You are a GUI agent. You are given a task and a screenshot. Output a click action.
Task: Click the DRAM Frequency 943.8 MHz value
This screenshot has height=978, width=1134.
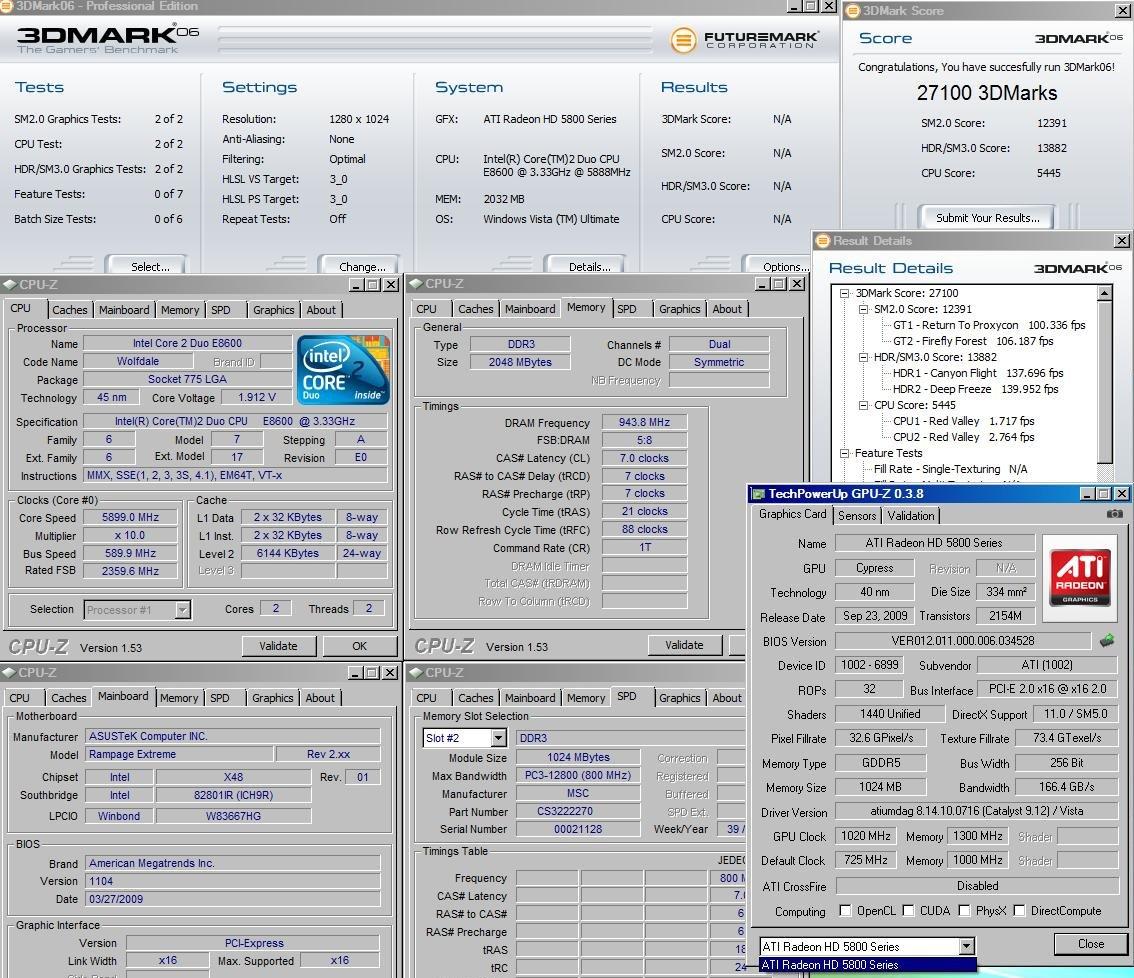click(x=644, y=422)
